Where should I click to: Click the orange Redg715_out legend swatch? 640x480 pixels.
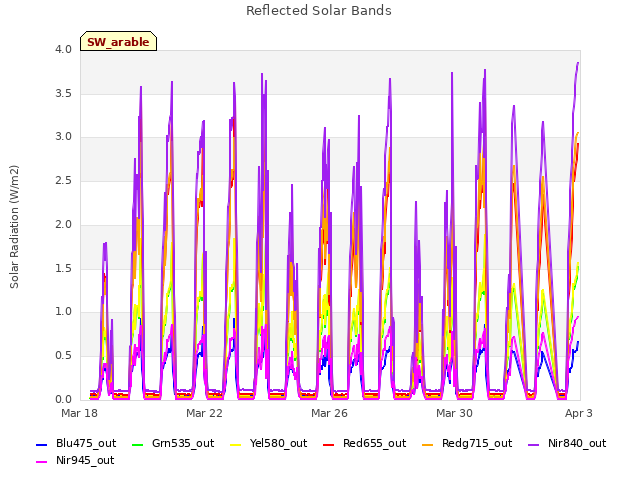[x=427, y=444]
